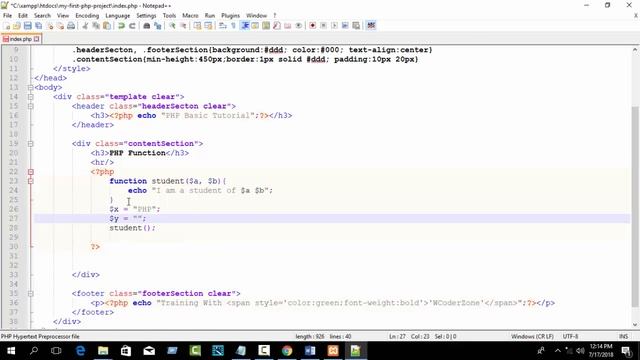This screenshot has height=360, width=640.
Task: Click the Playback macro icon
Action: 334,26
